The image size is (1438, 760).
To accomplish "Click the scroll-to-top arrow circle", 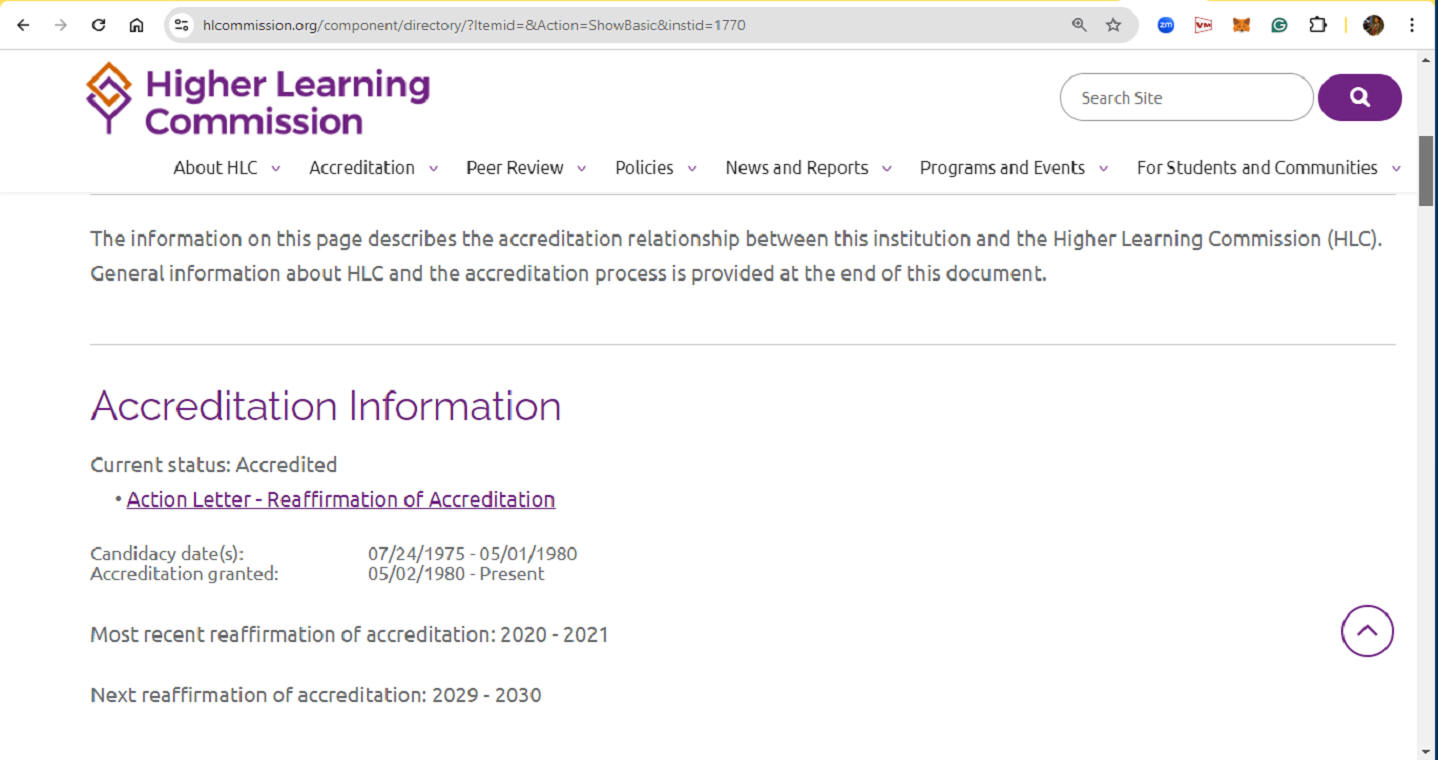I will pyautogui.click(x=1366, y=631).
